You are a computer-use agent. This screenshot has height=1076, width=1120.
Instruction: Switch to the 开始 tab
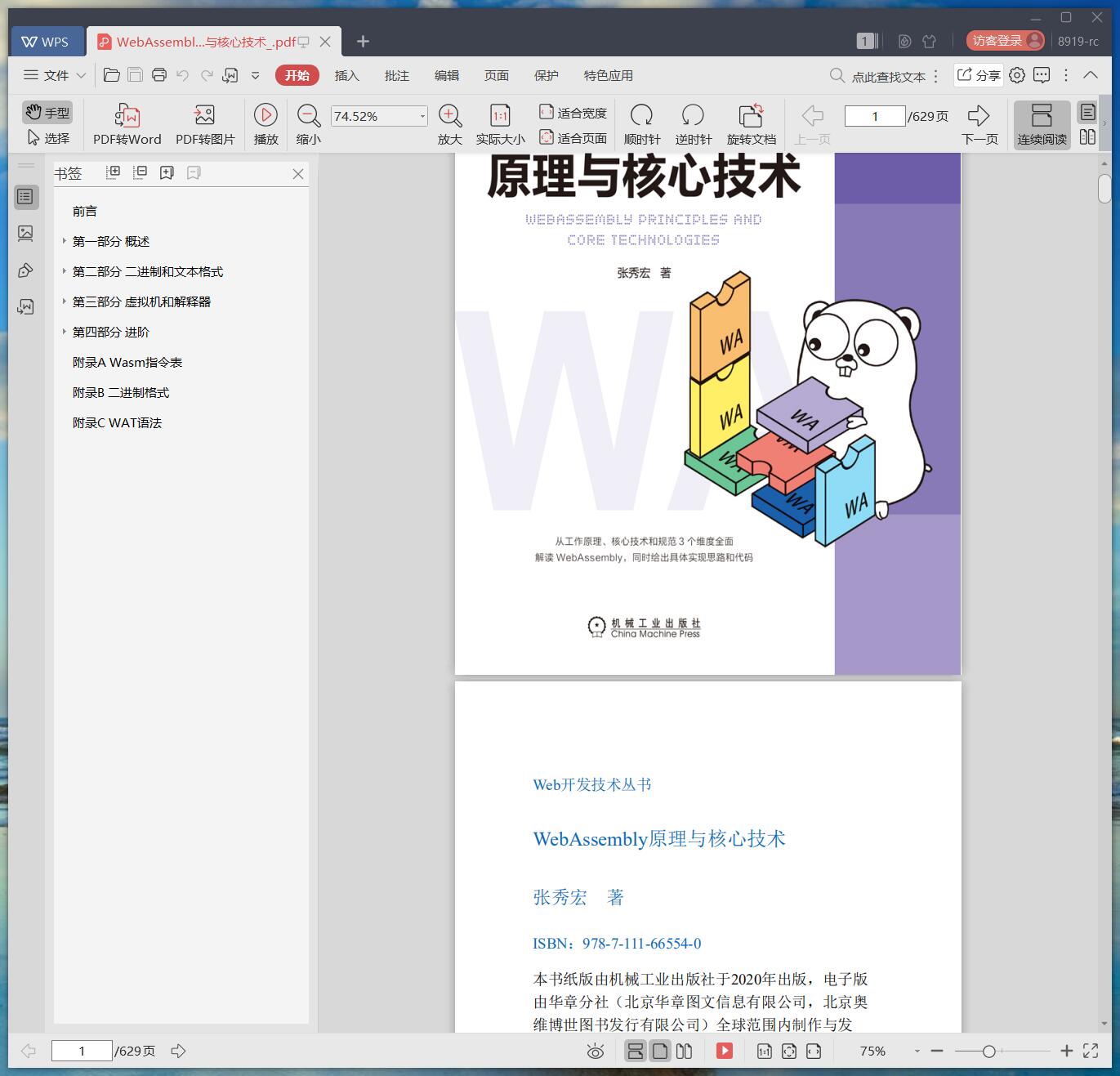tap(297, 75)
